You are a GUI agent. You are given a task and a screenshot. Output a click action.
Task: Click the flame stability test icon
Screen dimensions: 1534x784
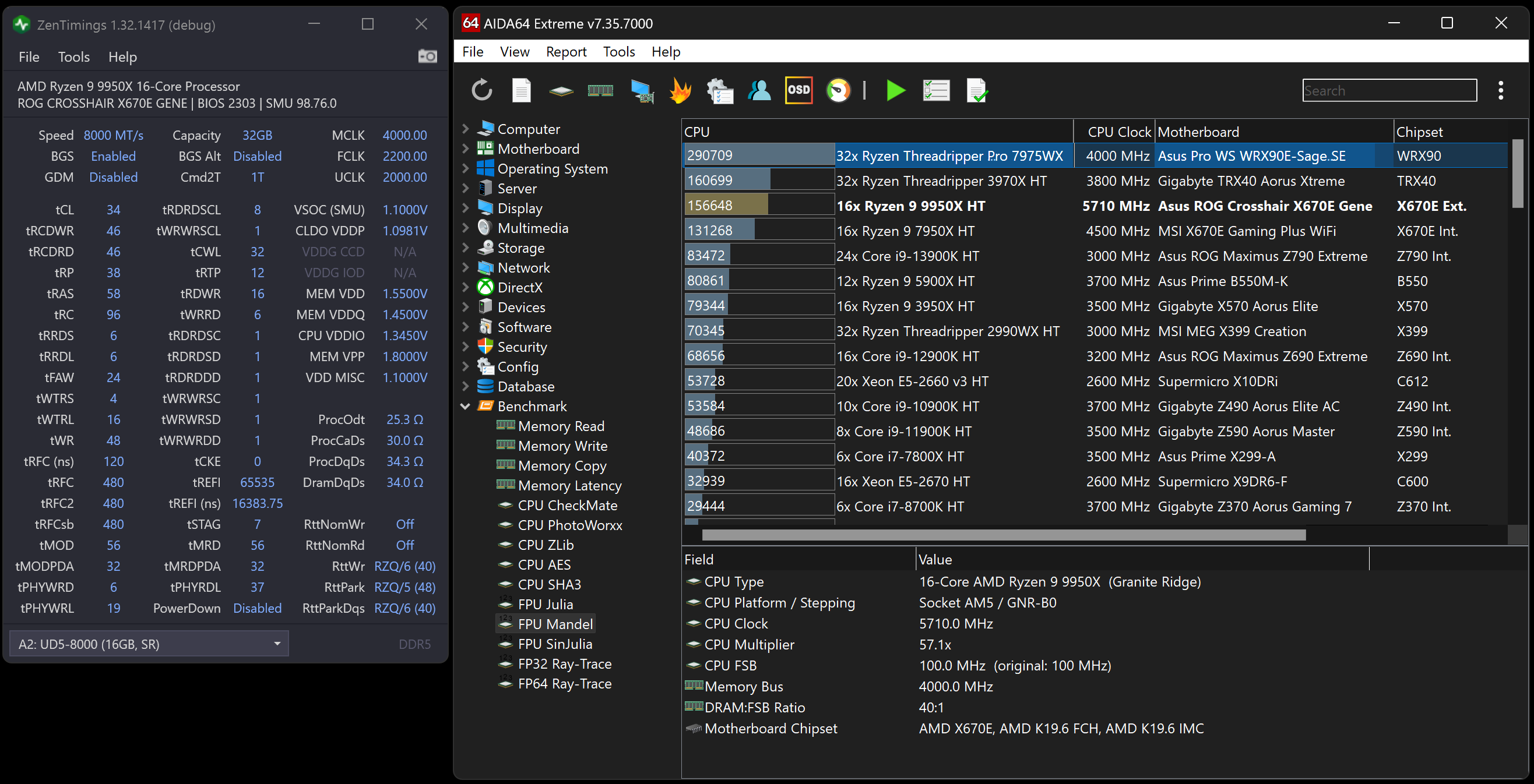pyautogui.click(x=680, y=90)
